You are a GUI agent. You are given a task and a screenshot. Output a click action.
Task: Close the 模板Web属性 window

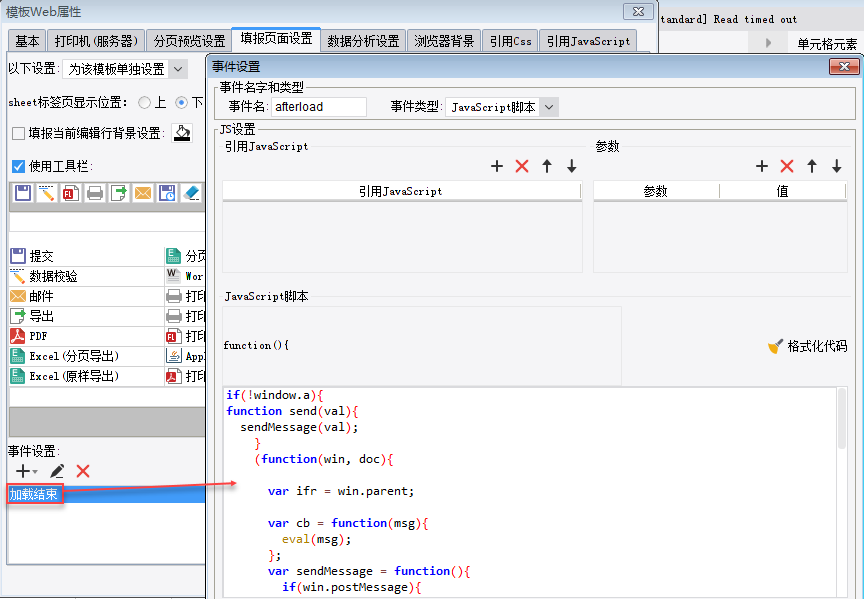pos(638,11)
